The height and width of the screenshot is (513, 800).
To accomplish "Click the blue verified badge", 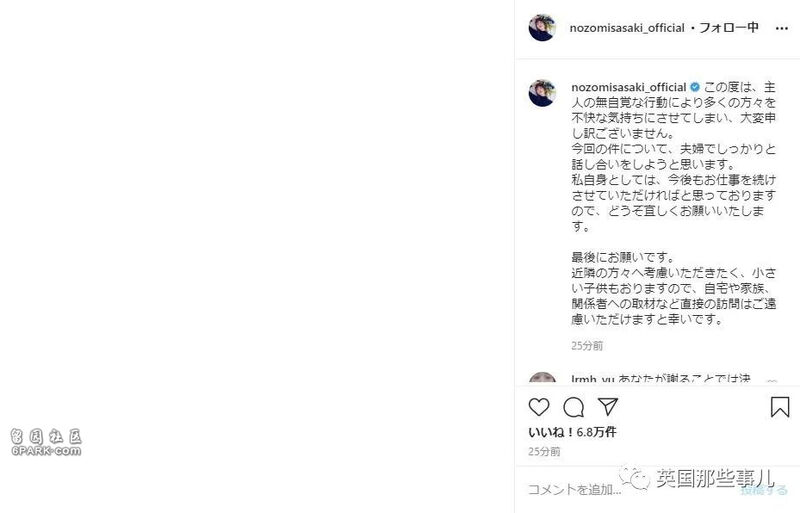I will point(695,87).
